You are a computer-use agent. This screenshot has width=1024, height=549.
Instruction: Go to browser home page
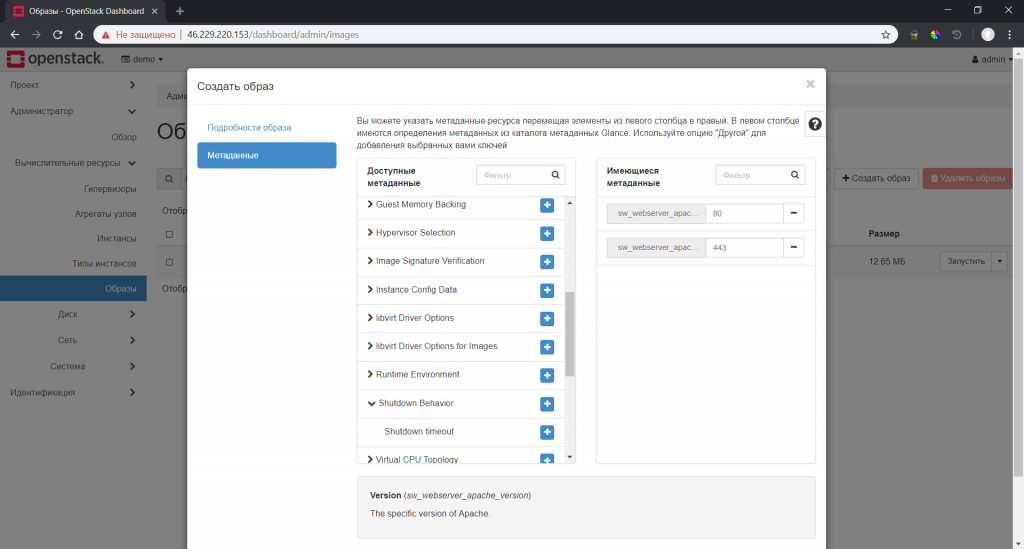[78, 35]
